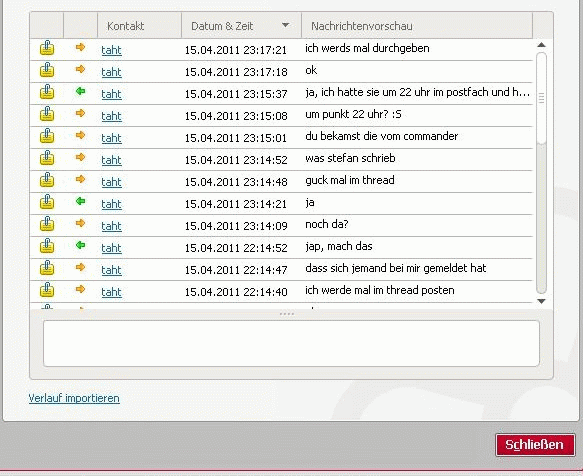This screenshot has width=583, height=476.
Task: Click the orange arrow beside 'du bekamst die vom commander'
Action: 80,135
